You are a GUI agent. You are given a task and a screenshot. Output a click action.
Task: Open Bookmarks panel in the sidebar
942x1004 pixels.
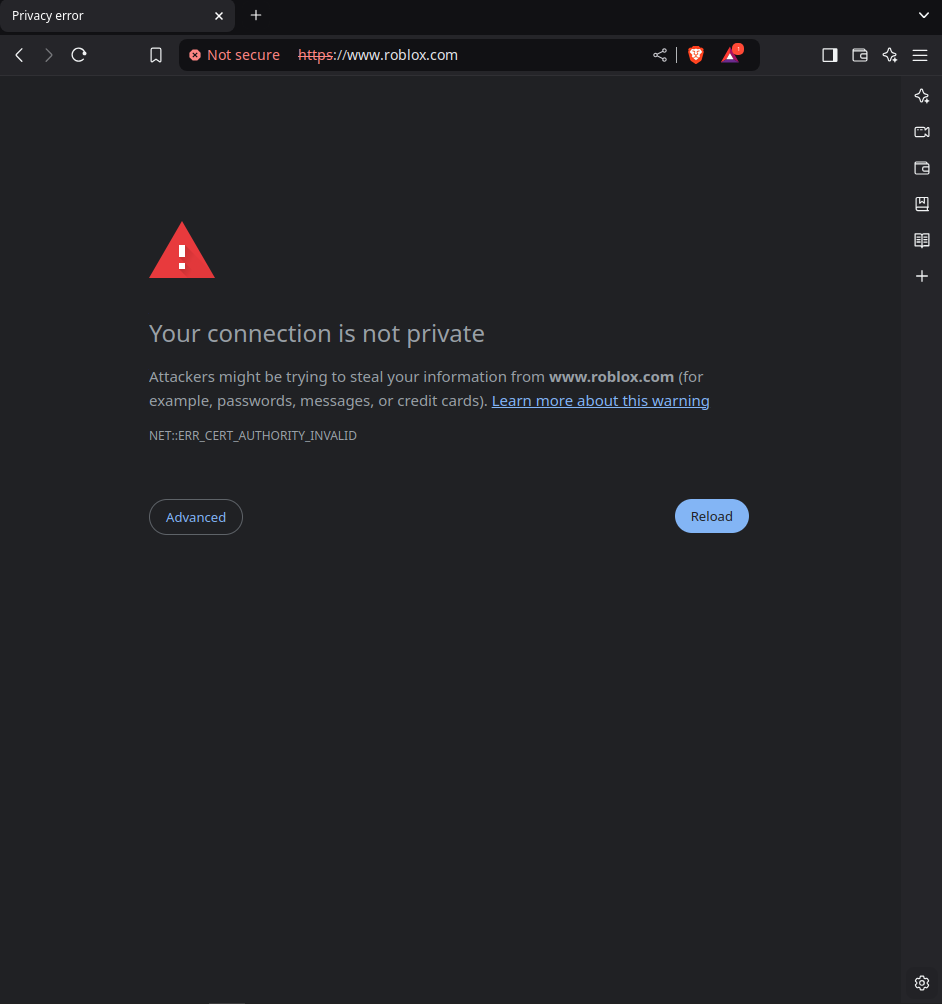click(922, 204)
